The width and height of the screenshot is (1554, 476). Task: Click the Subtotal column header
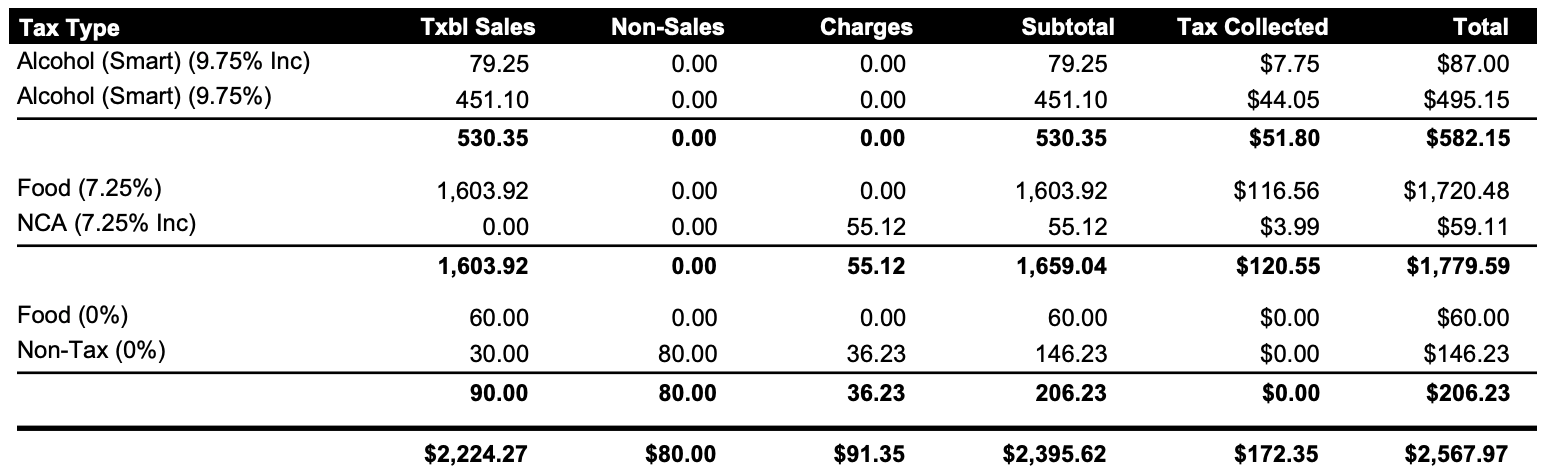pos(1064,27)
